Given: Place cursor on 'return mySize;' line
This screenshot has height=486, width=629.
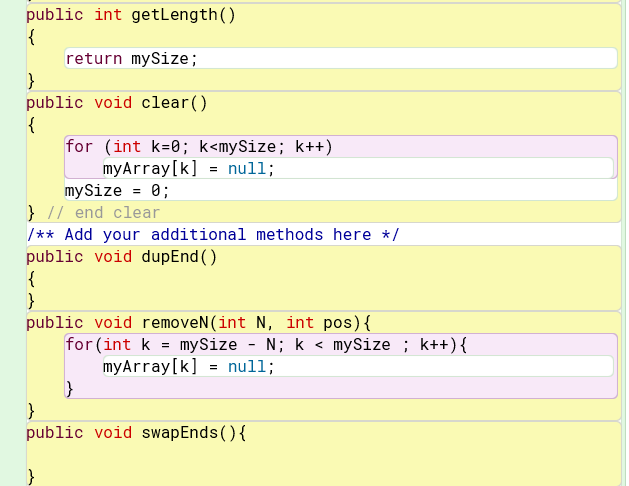Looking at the screenshot, I should point(132,59).
